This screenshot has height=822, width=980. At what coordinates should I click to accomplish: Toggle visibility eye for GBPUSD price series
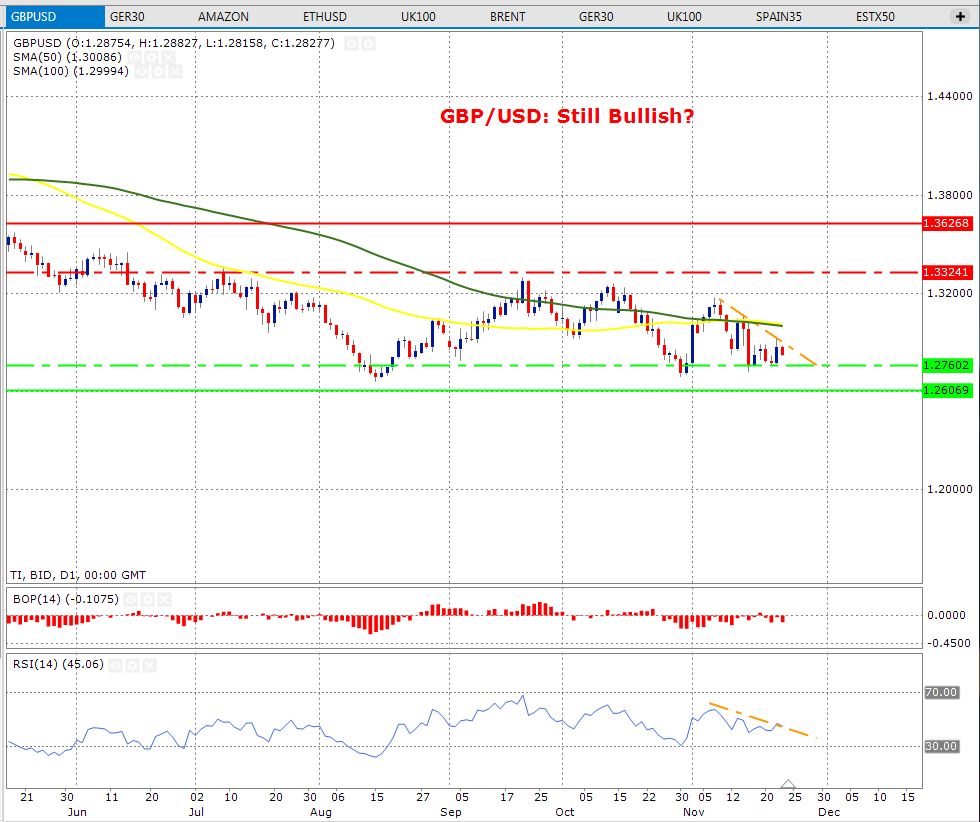click(x=351, y=43)
